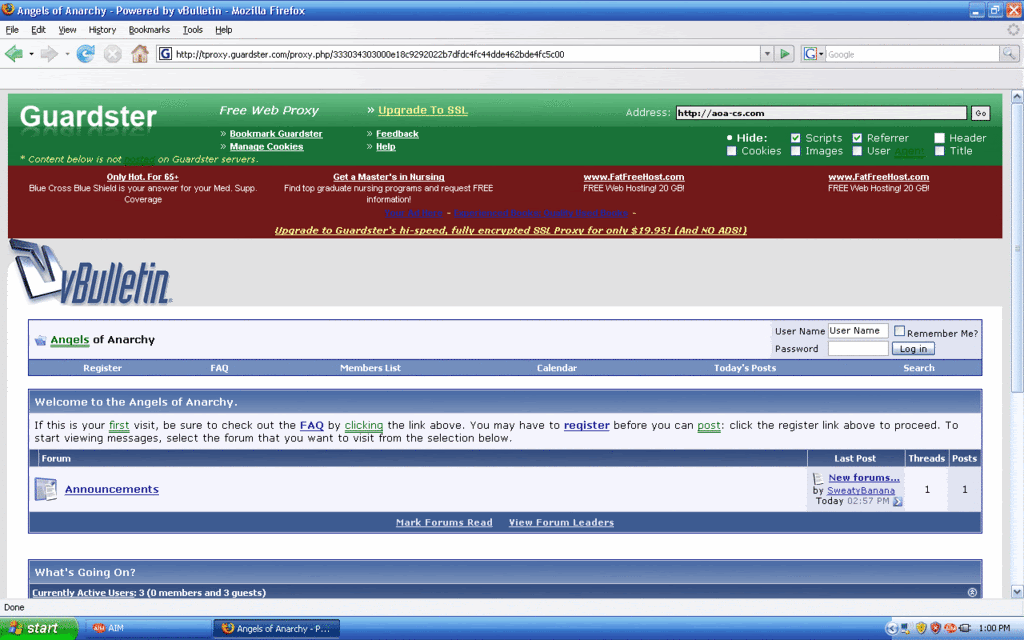
Task: Click the Guardster Address input field
Action: [821, 113]
